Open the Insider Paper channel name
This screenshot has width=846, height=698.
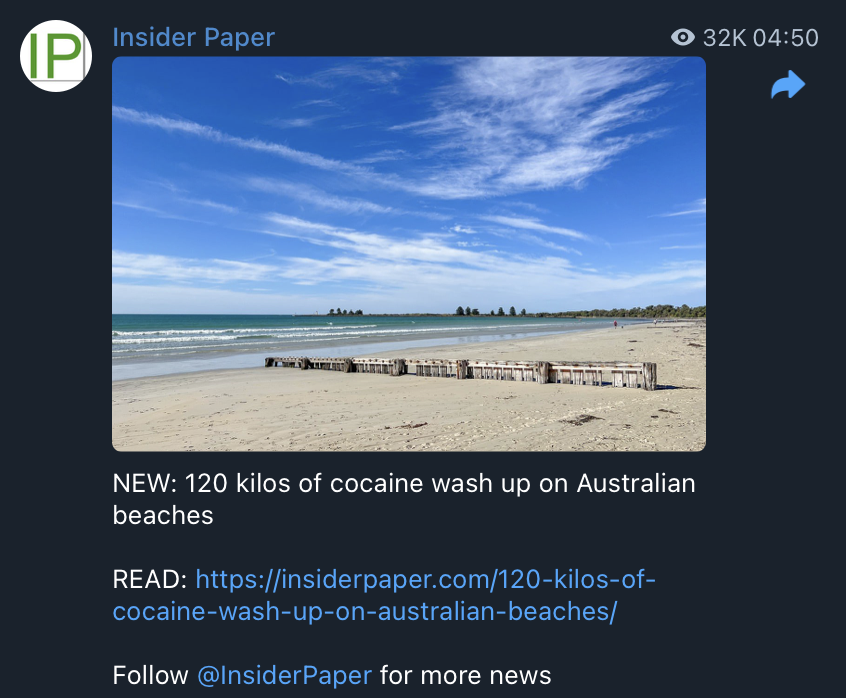click(x=193, y=38)
